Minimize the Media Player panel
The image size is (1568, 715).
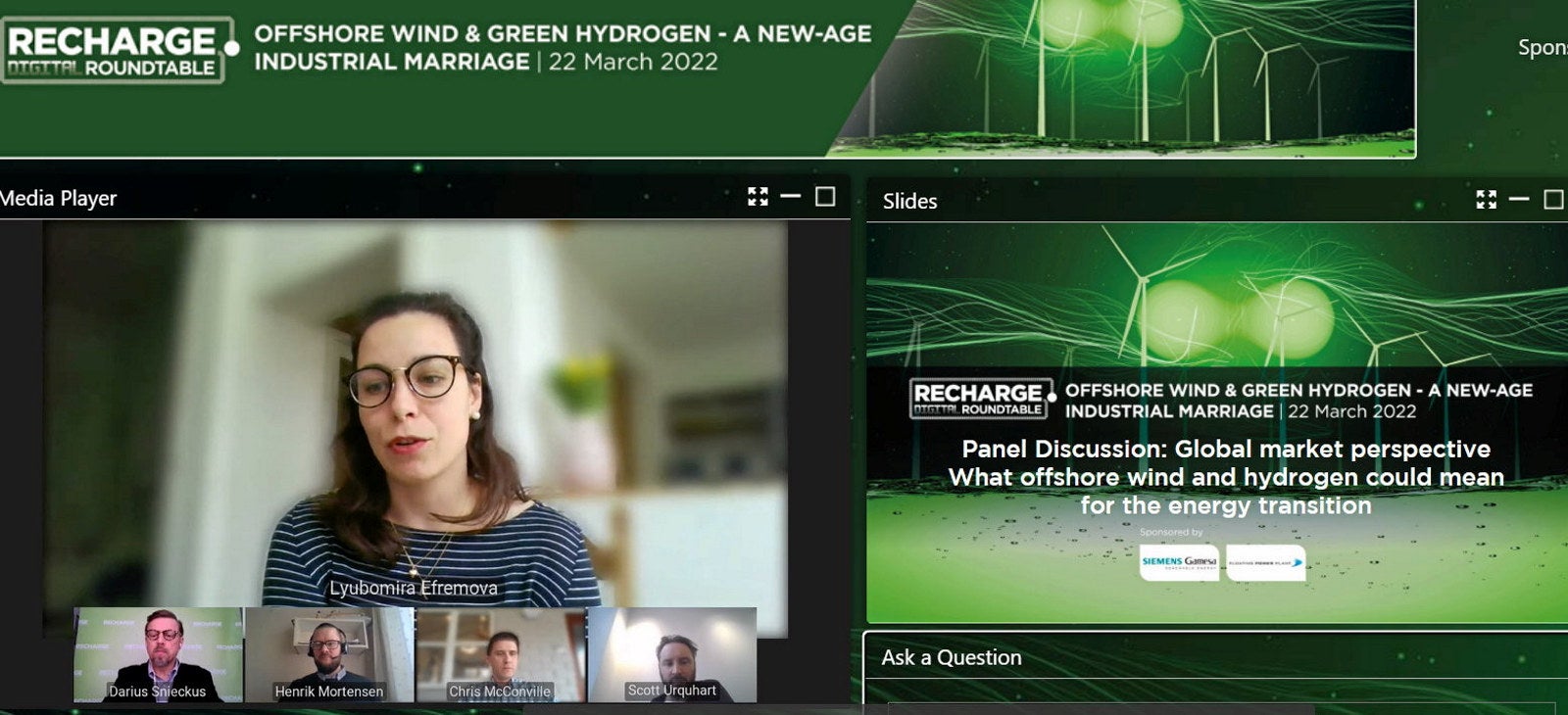(791, 197)
